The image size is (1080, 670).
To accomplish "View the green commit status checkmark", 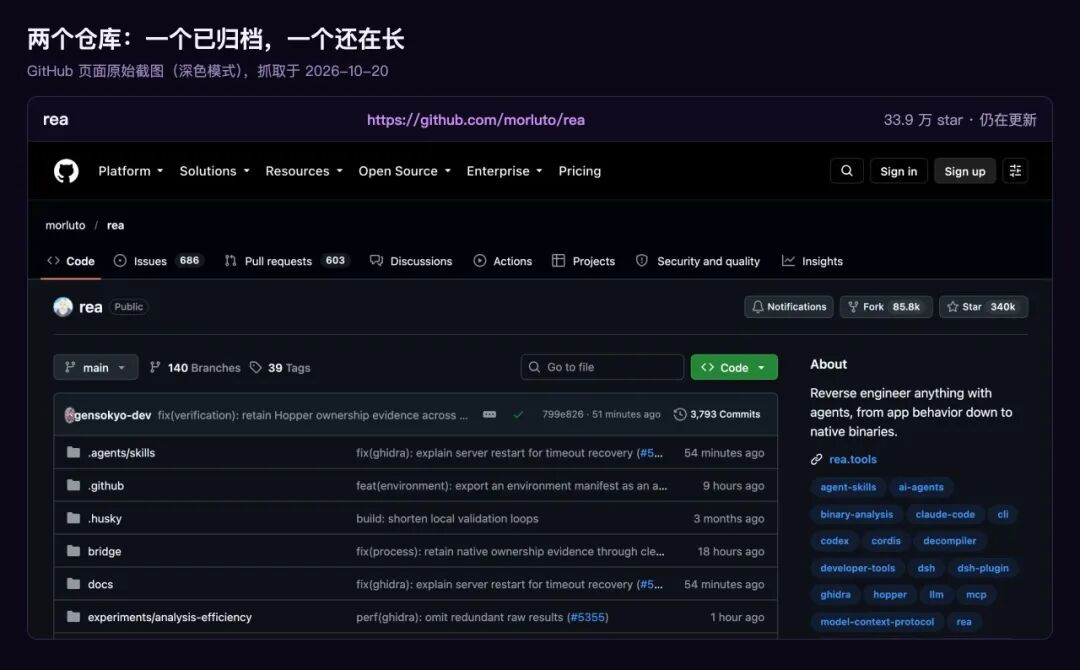I will coord(518,415).
